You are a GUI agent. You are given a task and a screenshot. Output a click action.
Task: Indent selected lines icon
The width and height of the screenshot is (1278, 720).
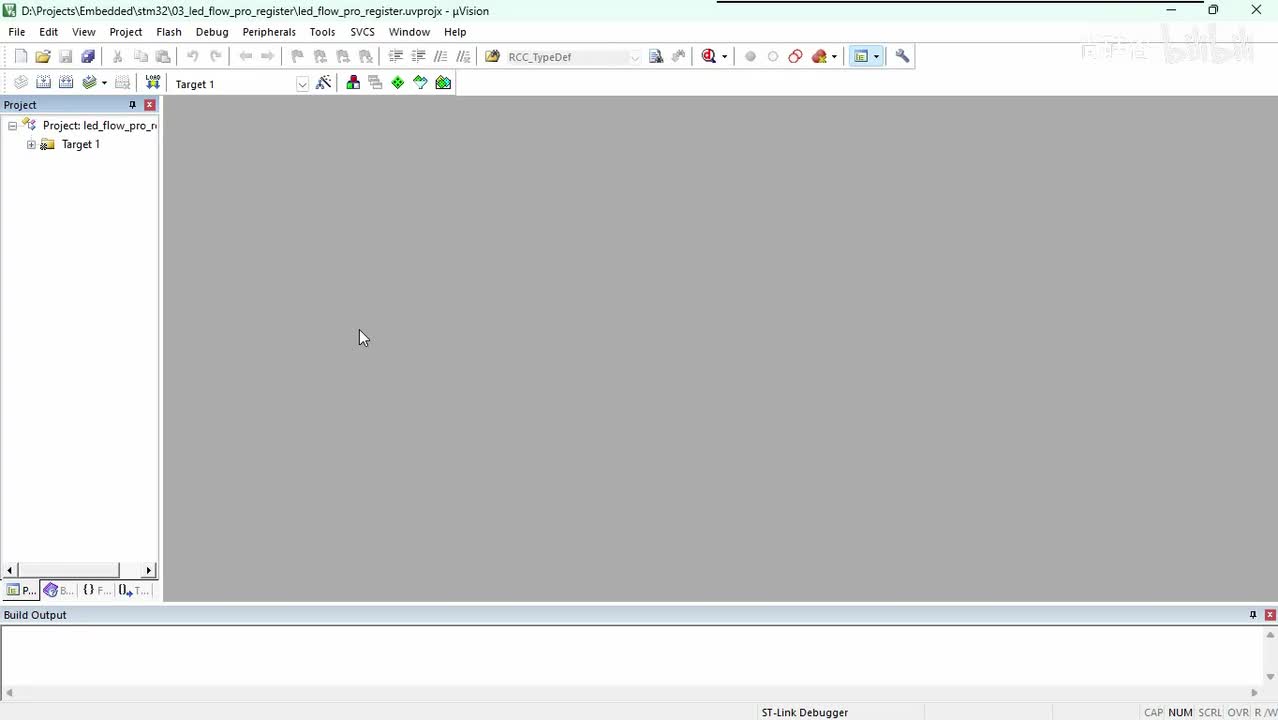pos(395,57)
